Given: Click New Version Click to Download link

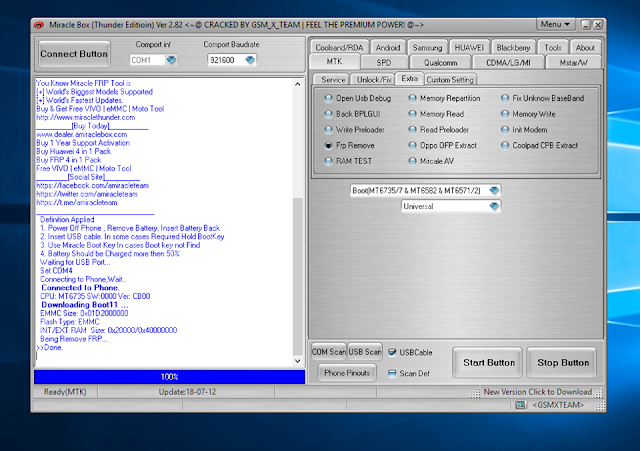Looking at the screenshot, I should (538, 392).
